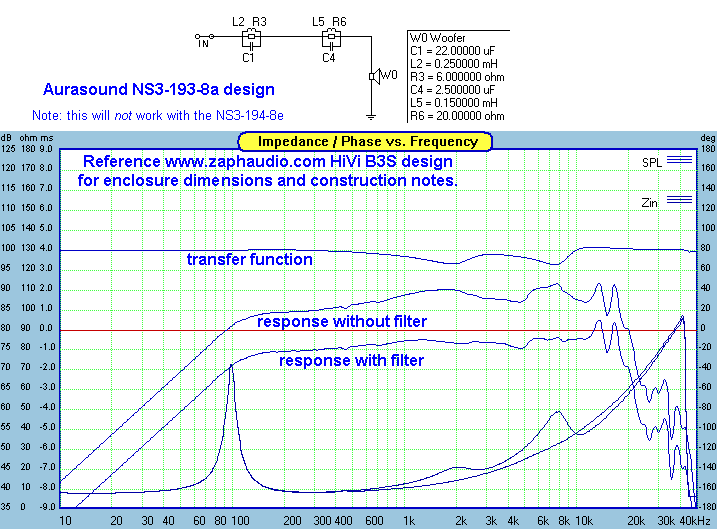Click the note about NS3-194-8e
The width and height of the screenshot is (717, 529).
158,115
